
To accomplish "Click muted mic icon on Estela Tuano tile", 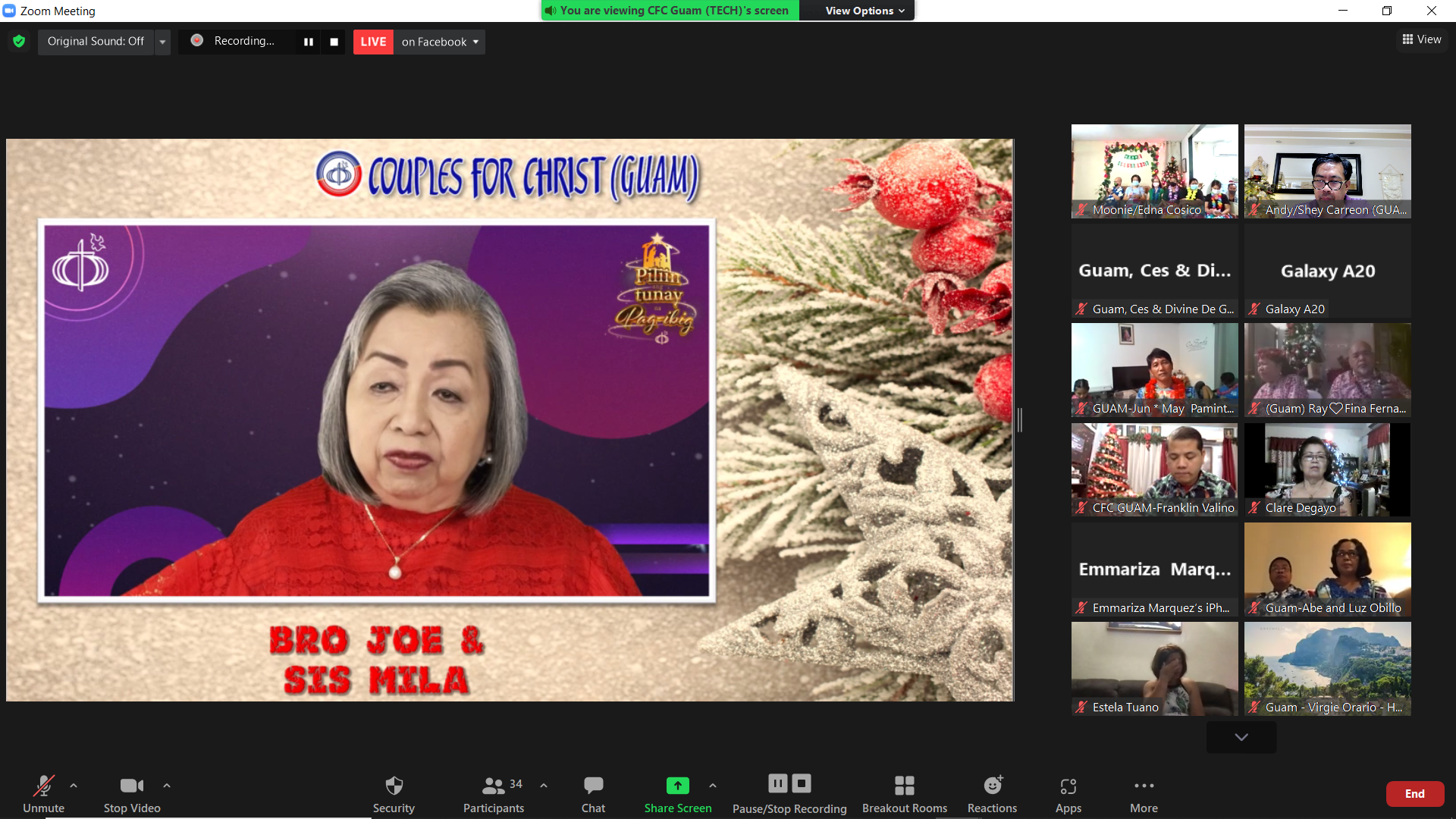I will (1081, 708).
